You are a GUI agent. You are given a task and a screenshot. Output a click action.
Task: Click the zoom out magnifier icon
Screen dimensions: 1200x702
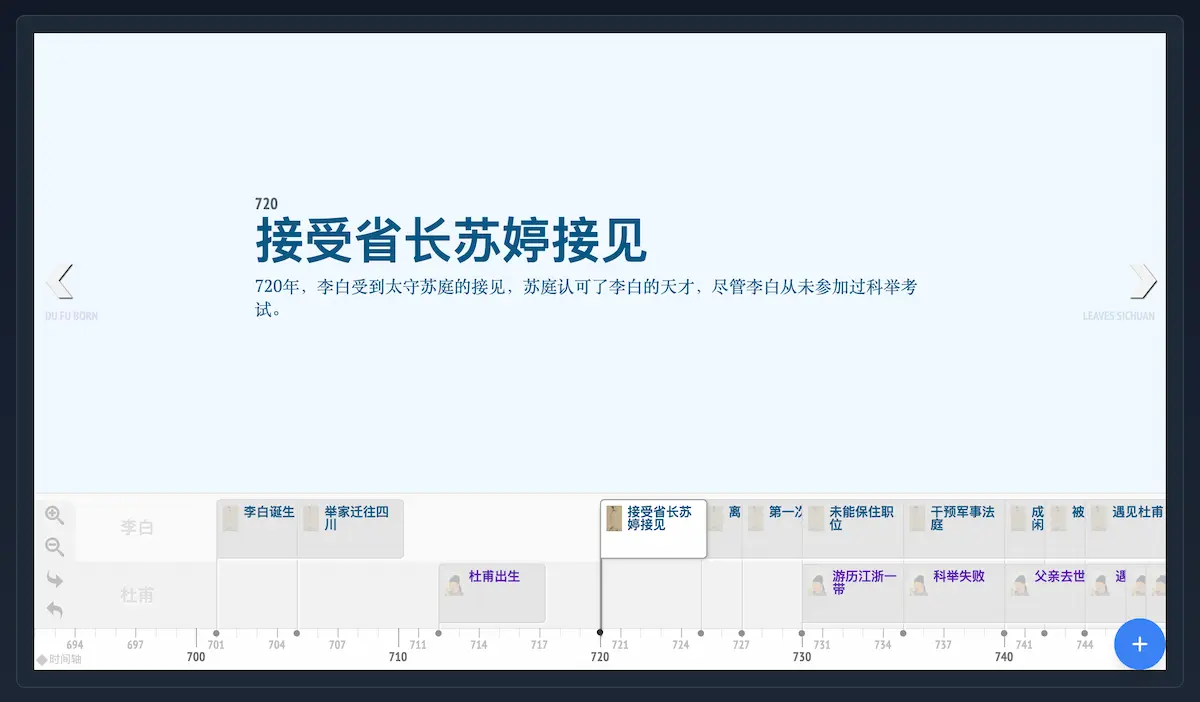(x=54, y=547)
